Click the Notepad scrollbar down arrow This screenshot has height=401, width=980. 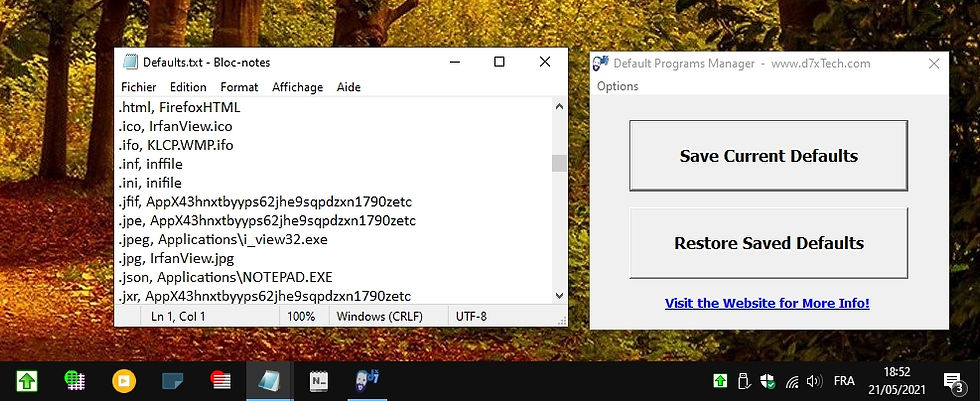(x=559, y=295)
